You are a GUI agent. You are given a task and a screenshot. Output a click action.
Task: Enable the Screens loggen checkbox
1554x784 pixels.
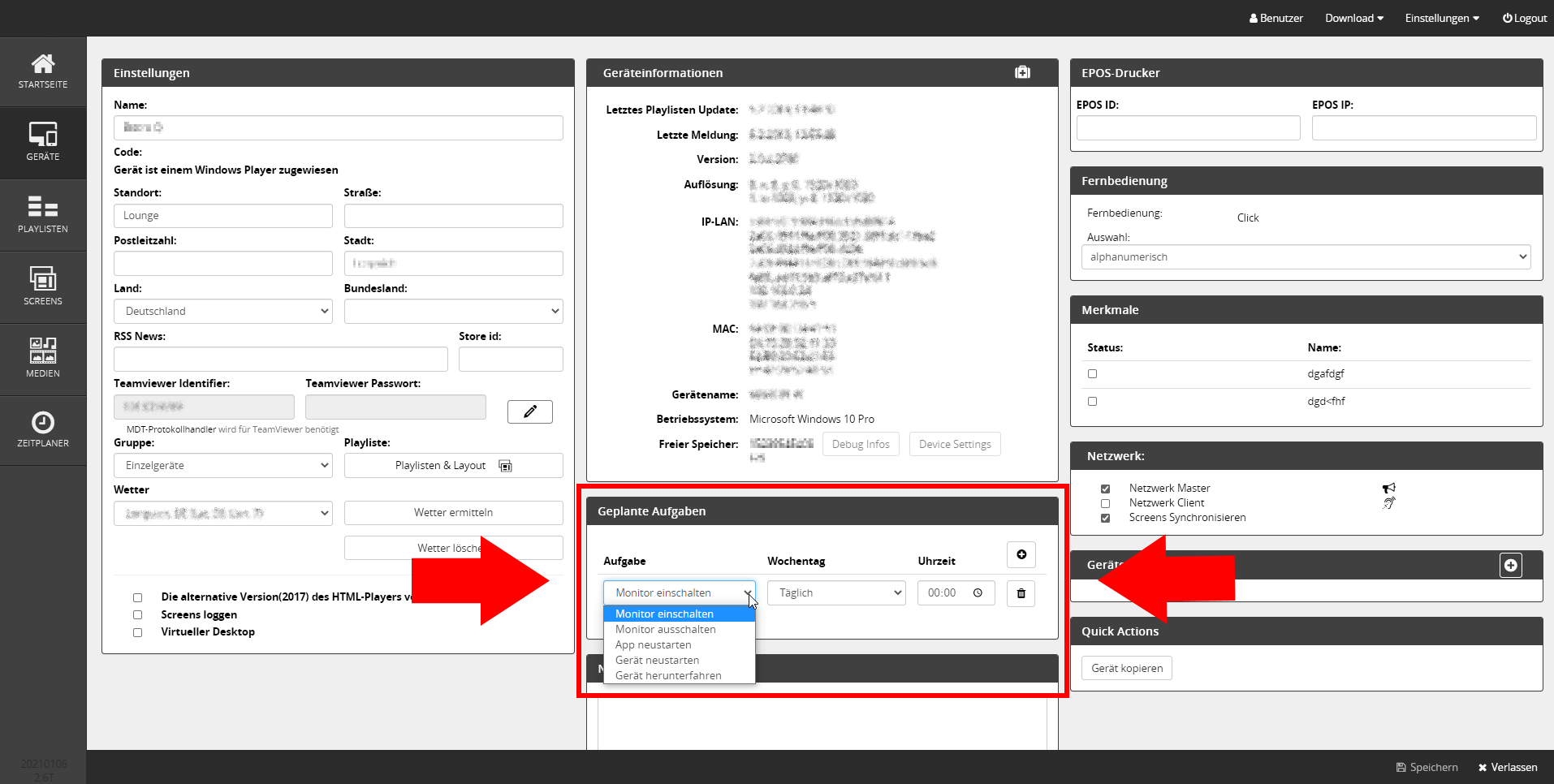(137, 615)
